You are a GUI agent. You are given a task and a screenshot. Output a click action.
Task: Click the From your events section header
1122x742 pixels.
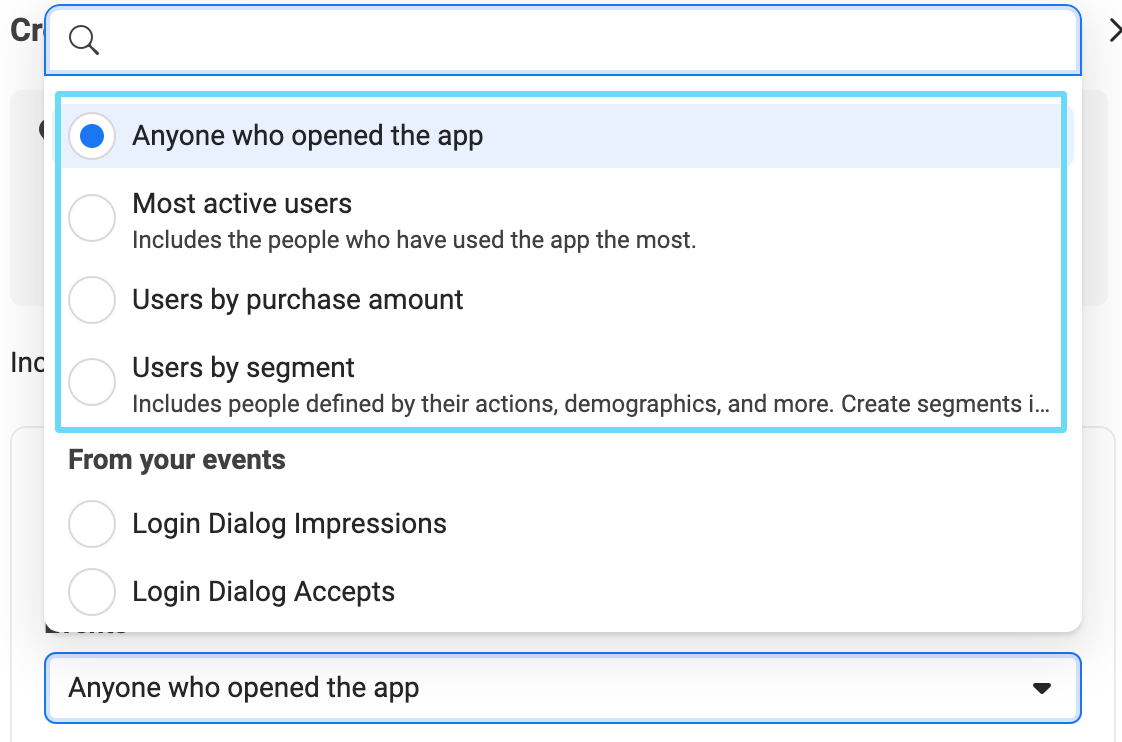pos(176,459)
